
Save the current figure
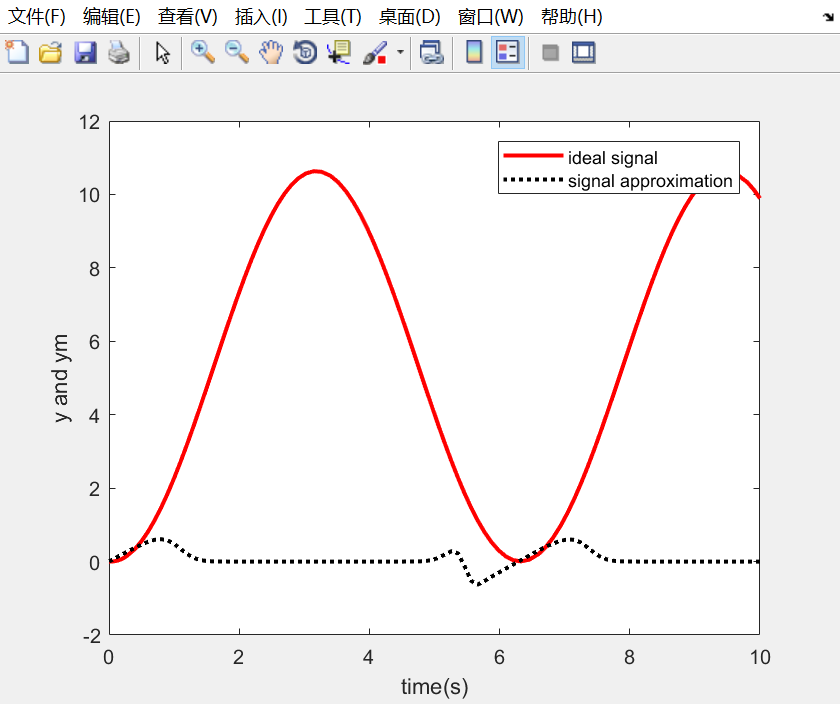point(85,52)
